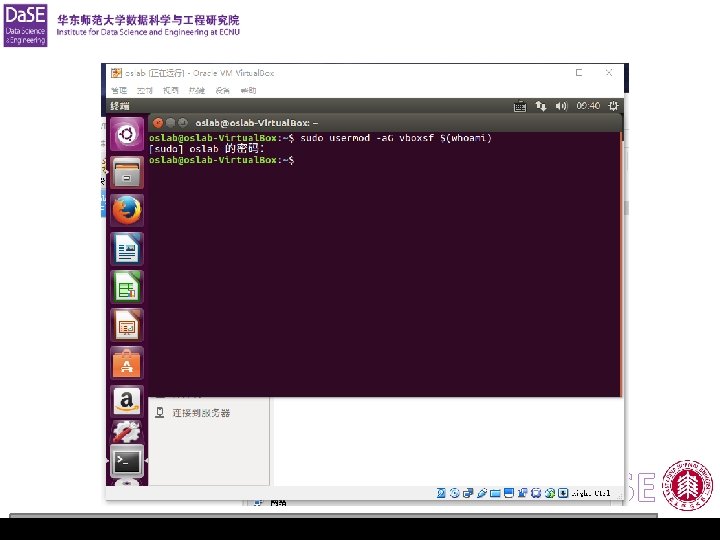
Task: Click the VirtualBox network adapters status icon
Action: pyautogui.click(x=468, y=493)
